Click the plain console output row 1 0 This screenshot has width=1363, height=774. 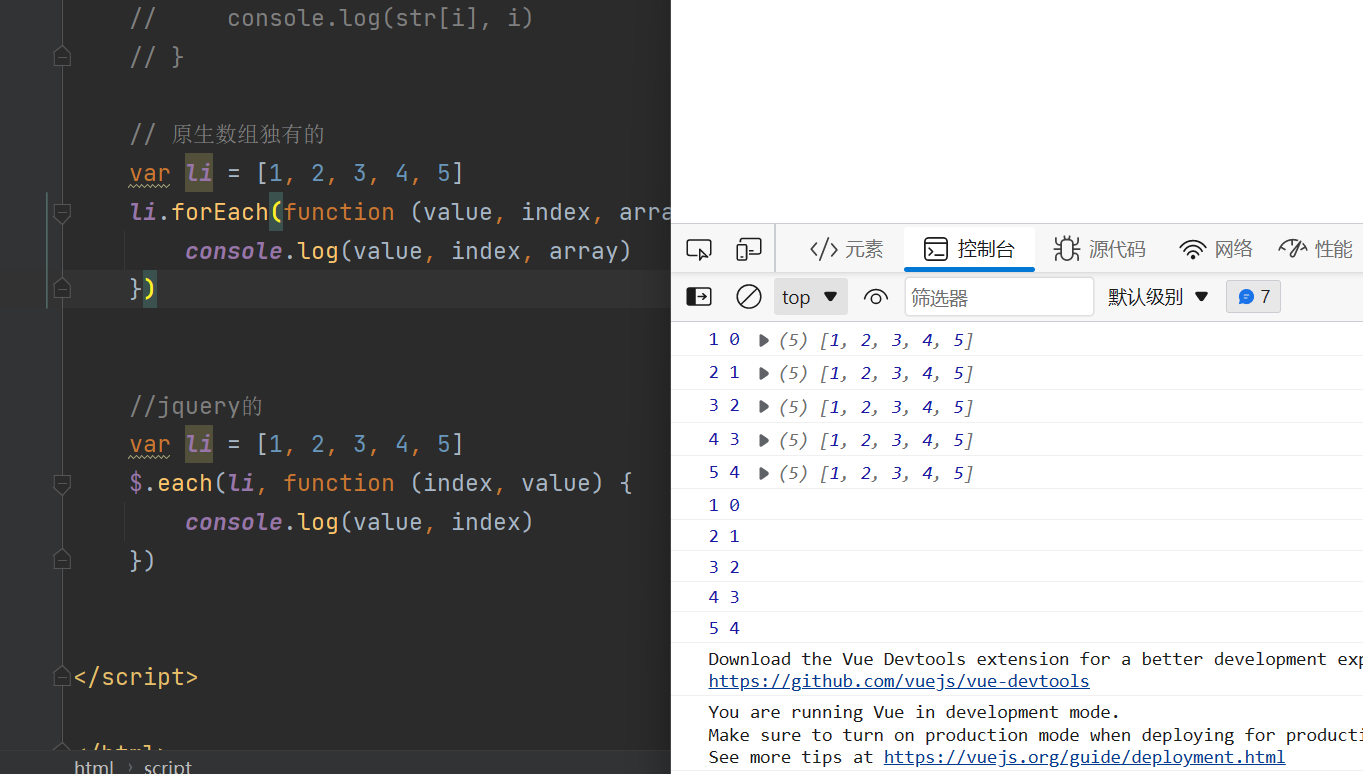coord(1017,505)
